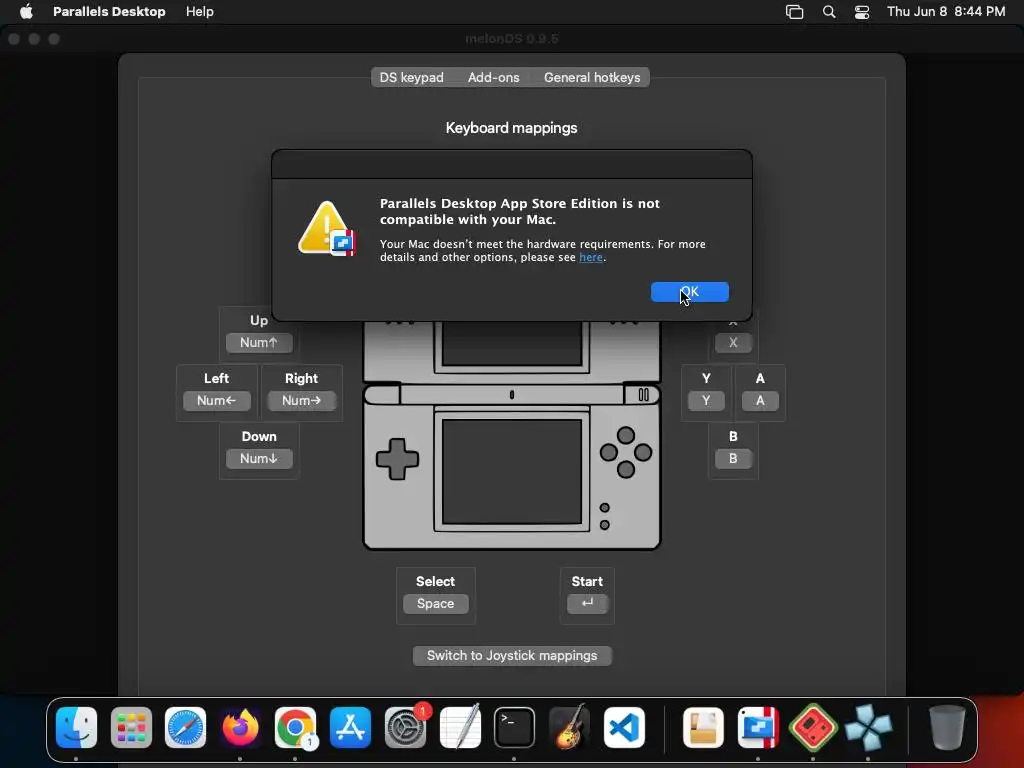Screen dimensions: 1024x768
Task: Click the Select mapping button Space
Action: [x=436, y=603]
